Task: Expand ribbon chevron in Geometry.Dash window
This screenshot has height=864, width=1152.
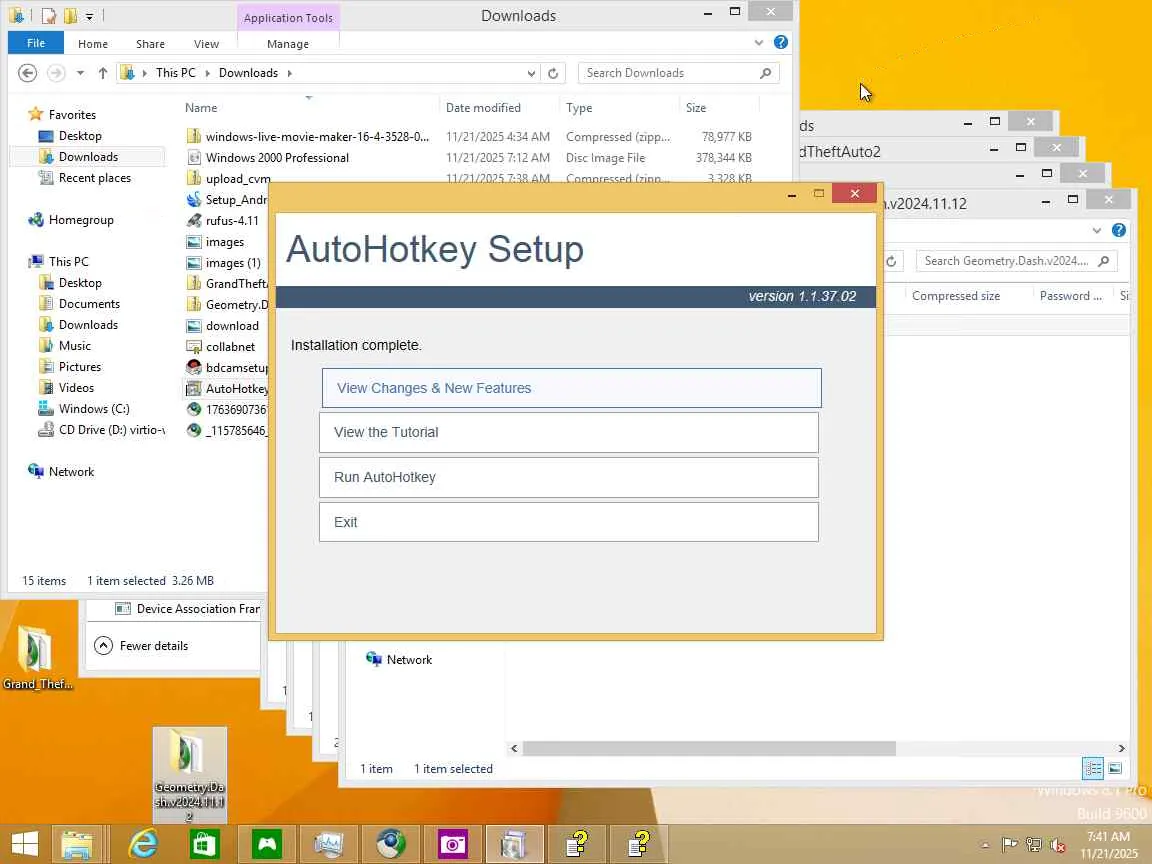Action: 1097,230
